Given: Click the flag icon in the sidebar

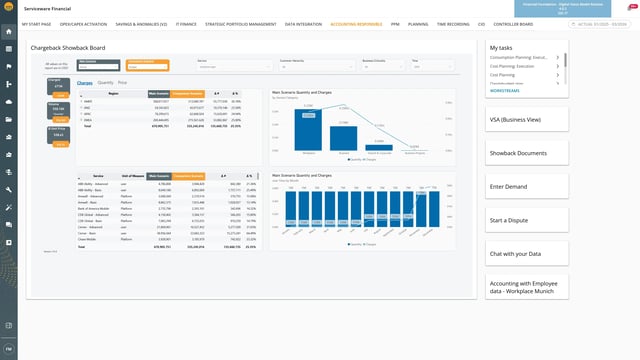Looking at the screenshot, I should click(x=9, y=67).
